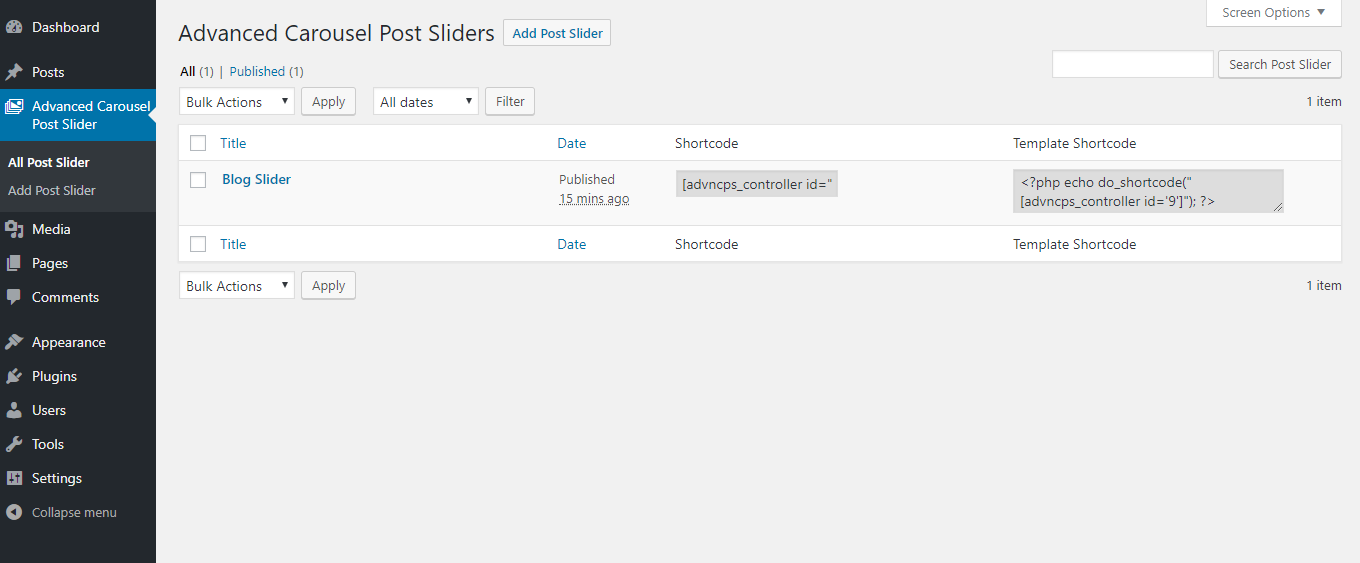Click the Collapse menu arrow icon
The image size is (1360, 563).
pyautogui.click(x=14, y=512)
